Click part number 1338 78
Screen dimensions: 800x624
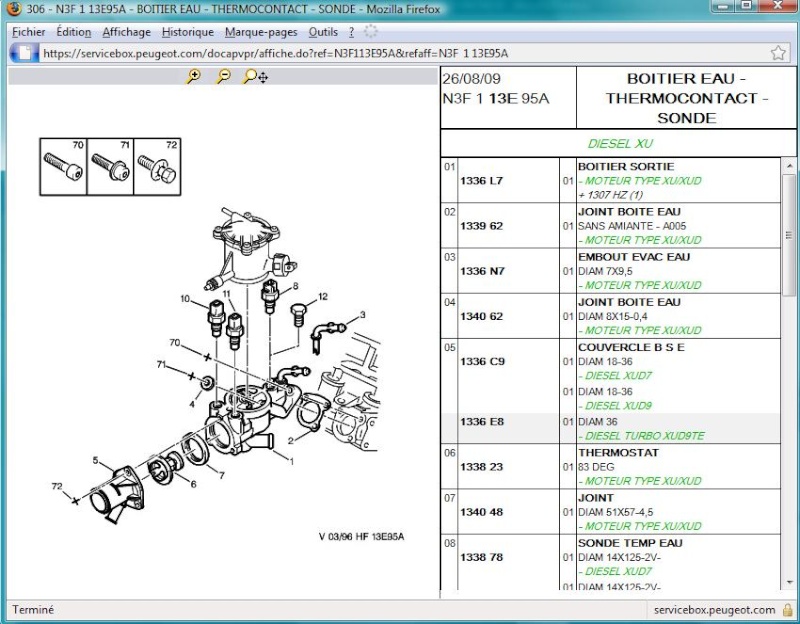click(481, 557)
